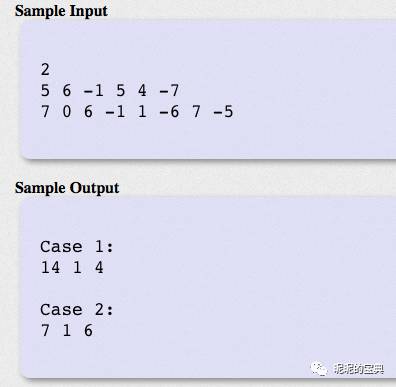Click the -6 in the third input line
This screenshot has width=396, height=387.
click(169, 112)
